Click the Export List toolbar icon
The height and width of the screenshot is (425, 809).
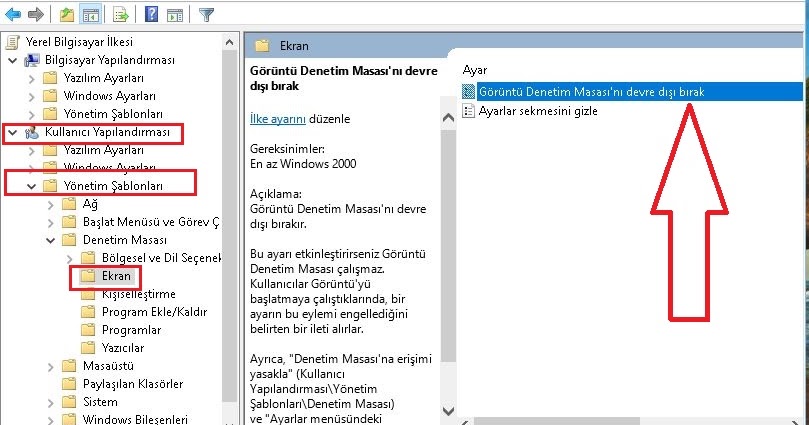coord(121,15)
